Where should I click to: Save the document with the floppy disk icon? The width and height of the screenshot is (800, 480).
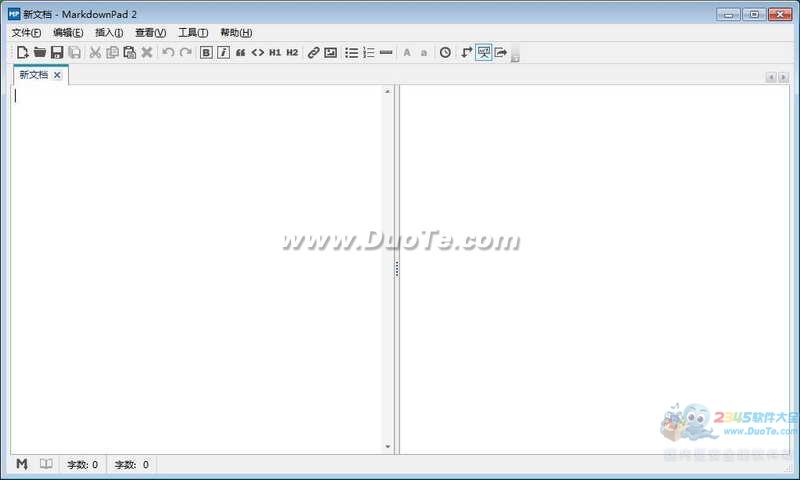tap(57, 52)
